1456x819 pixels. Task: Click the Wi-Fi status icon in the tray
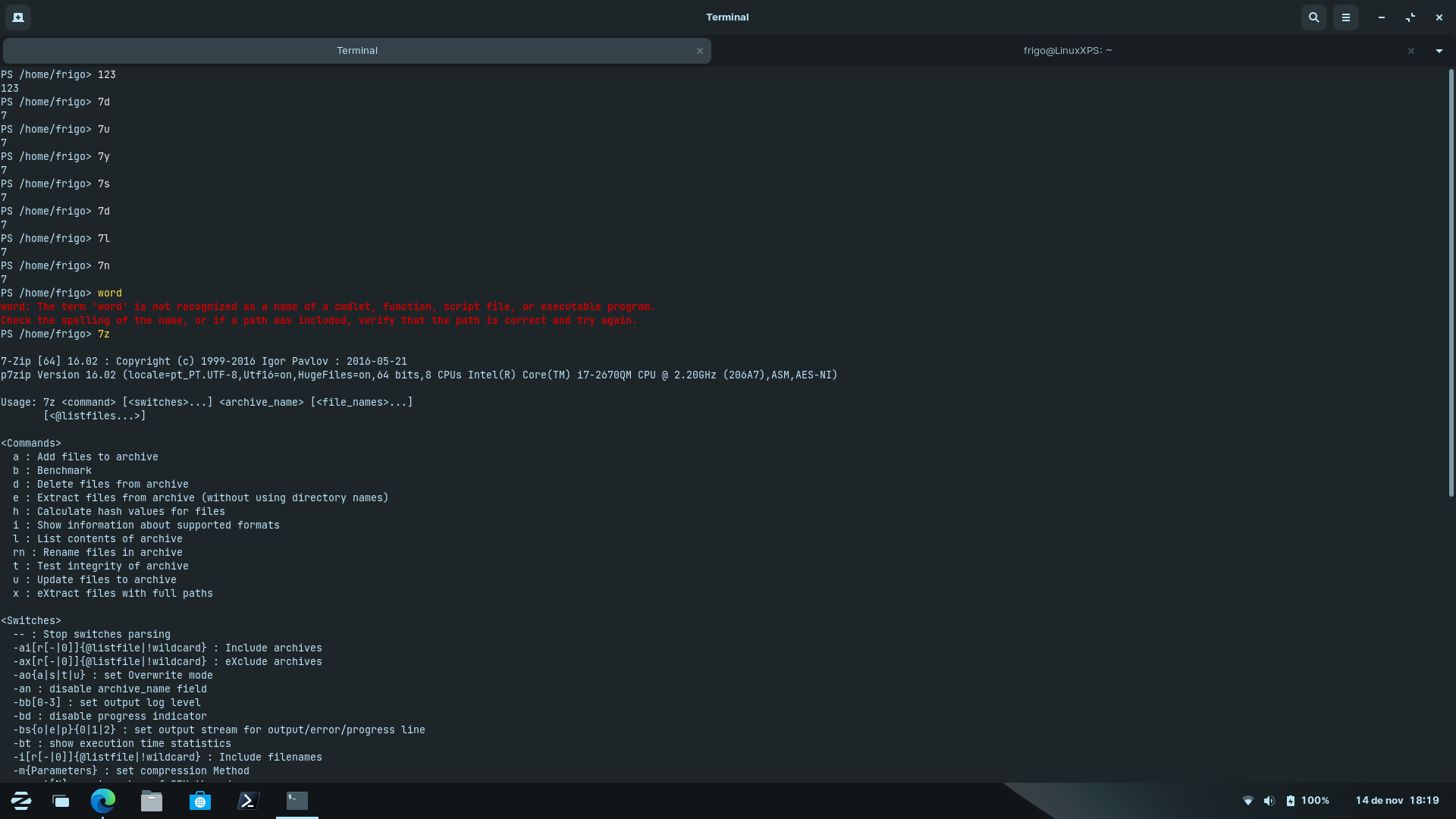pos(1248,801)
